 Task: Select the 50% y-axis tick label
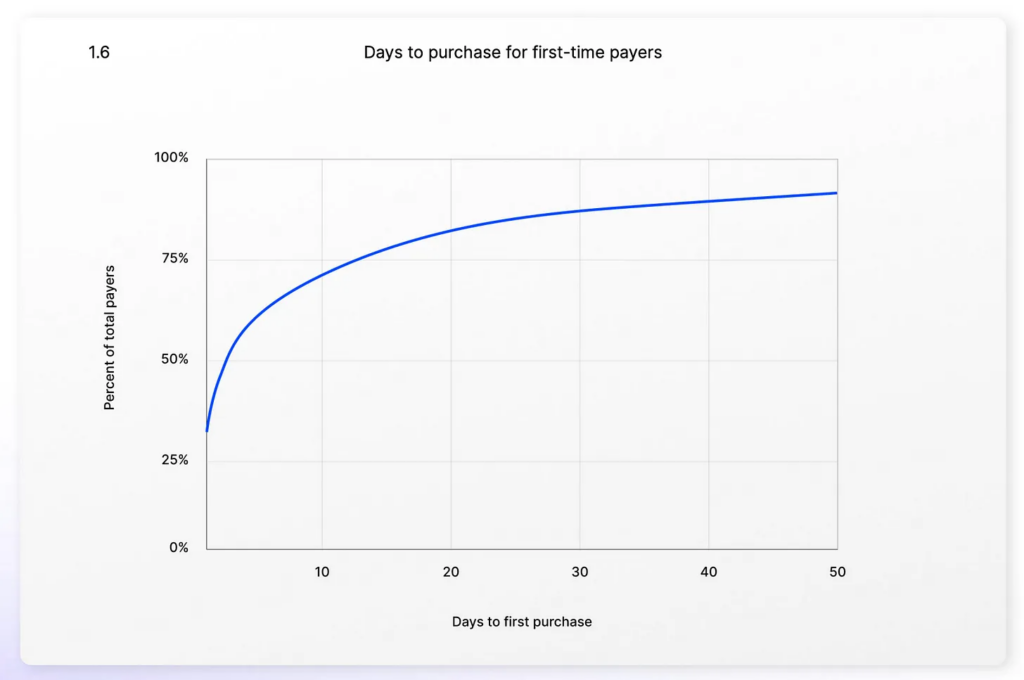point(174,359)
